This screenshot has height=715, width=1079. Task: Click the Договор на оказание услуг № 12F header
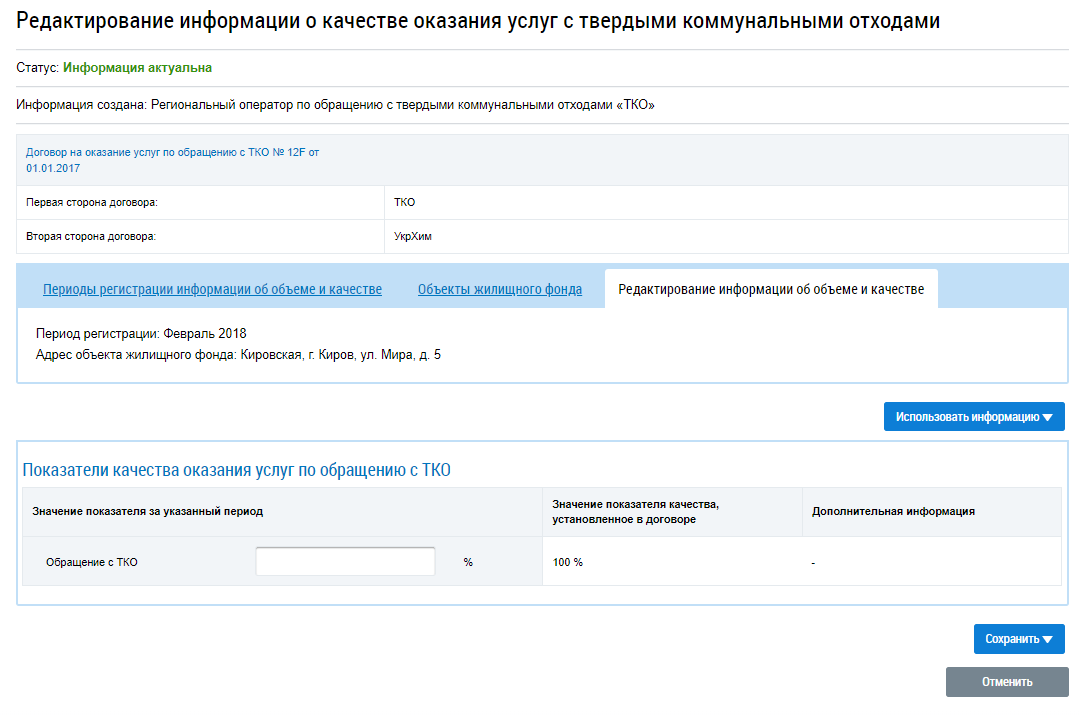pyautogui.click(x=172, y=160)
